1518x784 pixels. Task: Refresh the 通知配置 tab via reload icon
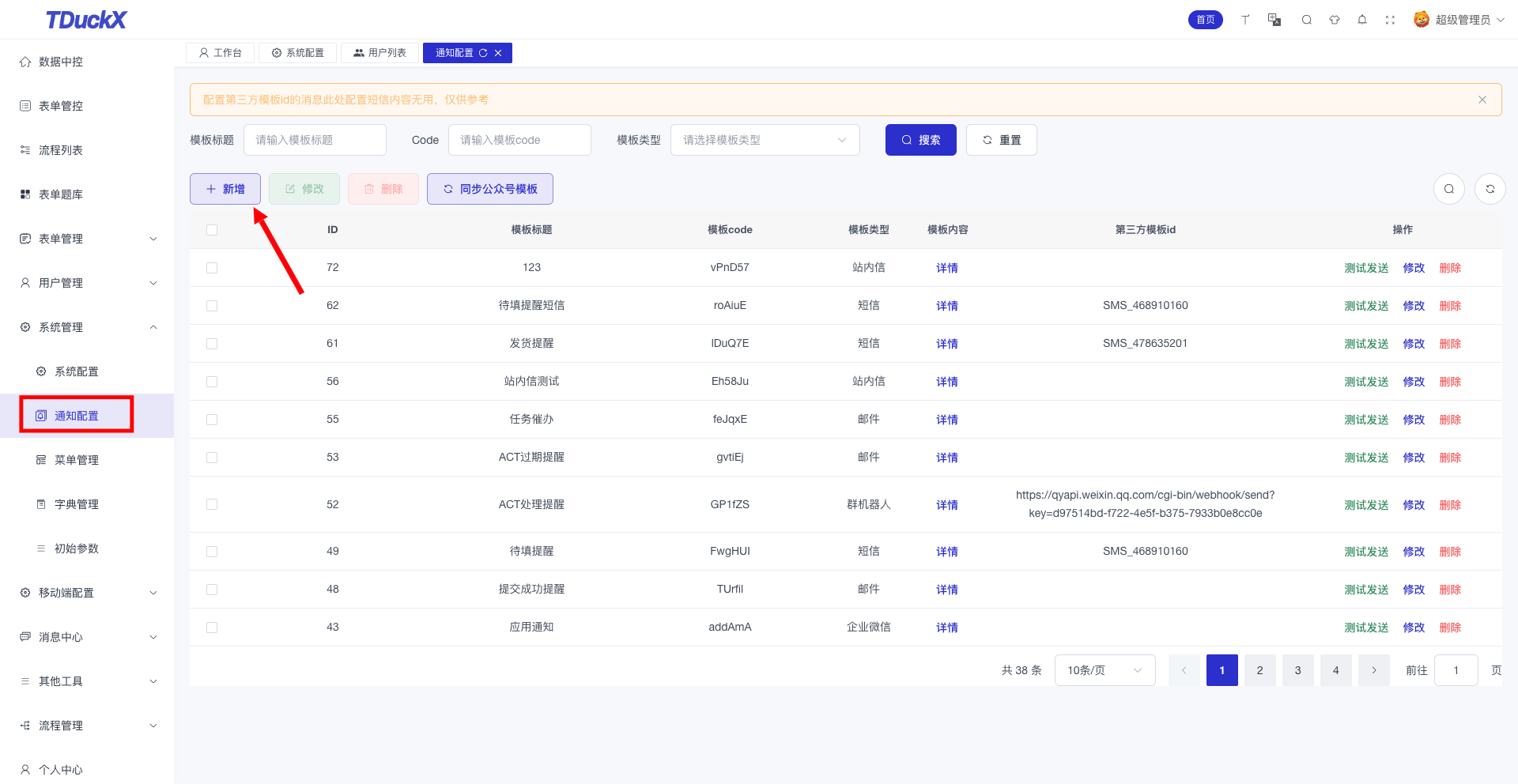[483, 53]
